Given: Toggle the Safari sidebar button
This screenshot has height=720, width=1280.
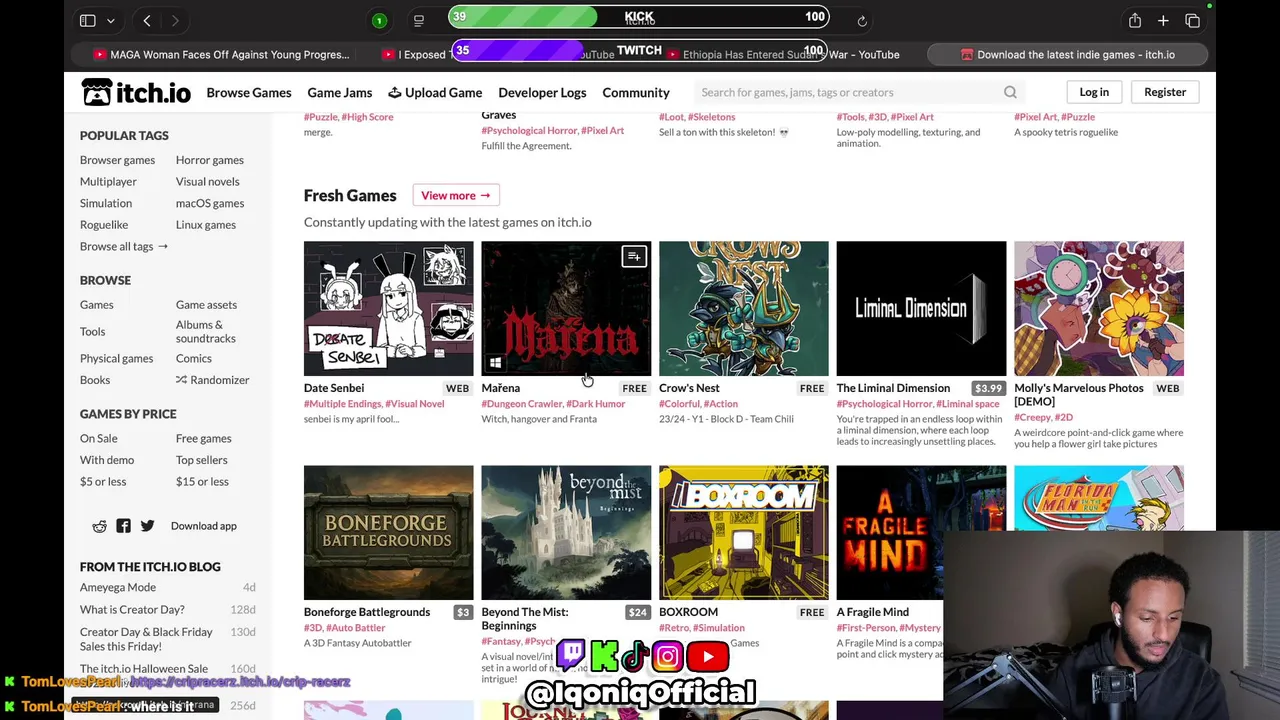Looking at the screenshot, I should click(88, 20).
